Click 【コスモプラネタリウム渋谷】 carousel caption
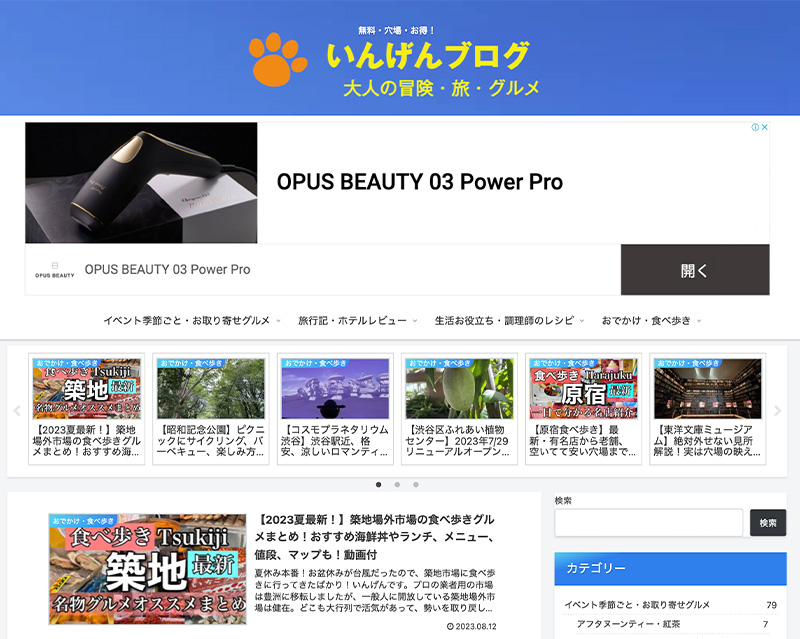Image resolution: width=800 pixels, height=639 pixels. (335, 440)
